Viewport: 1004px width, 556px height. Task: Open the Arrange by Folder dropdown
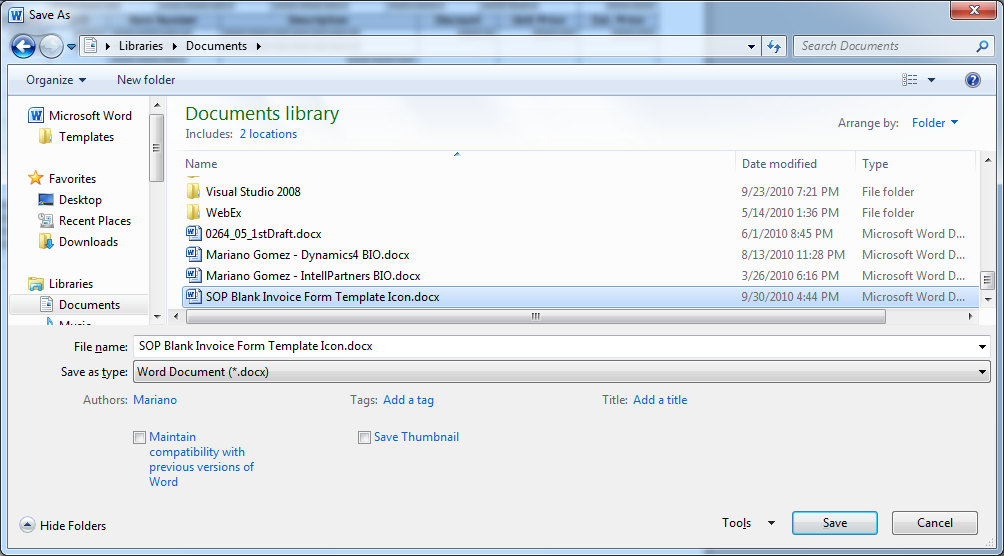[935, 123]
